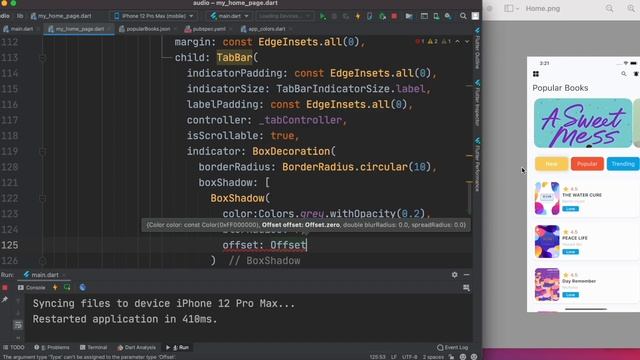This screenshot has height=360, width=640.
Task: Place cursor on the offset: Offset line
Action: point(264,245)
